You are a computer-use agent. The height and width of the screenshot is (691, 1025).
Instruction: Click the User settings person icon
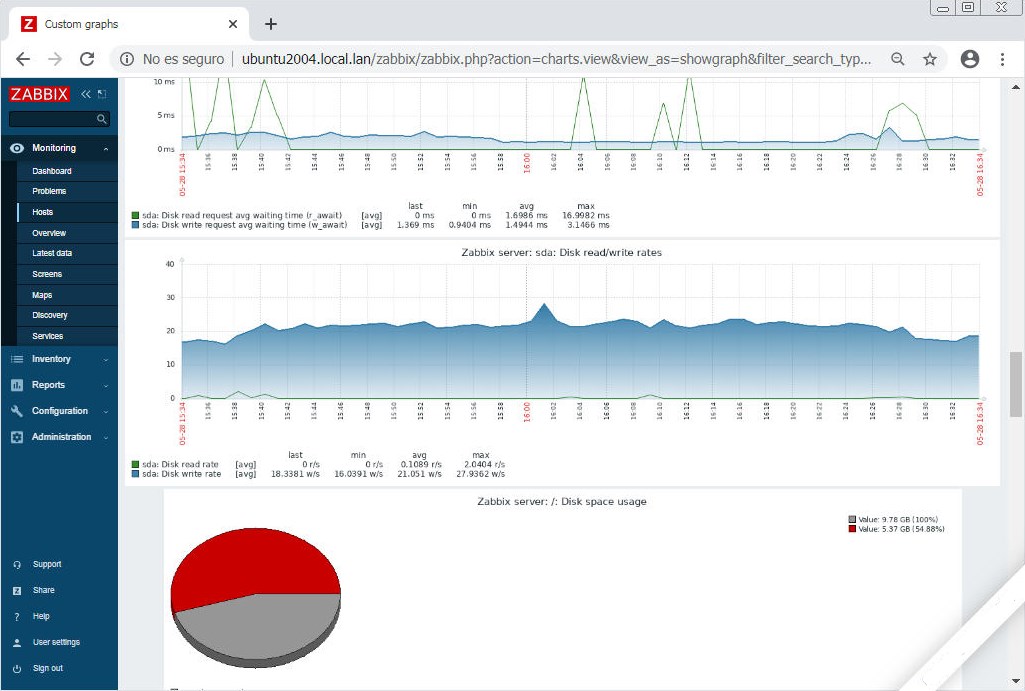17,643
